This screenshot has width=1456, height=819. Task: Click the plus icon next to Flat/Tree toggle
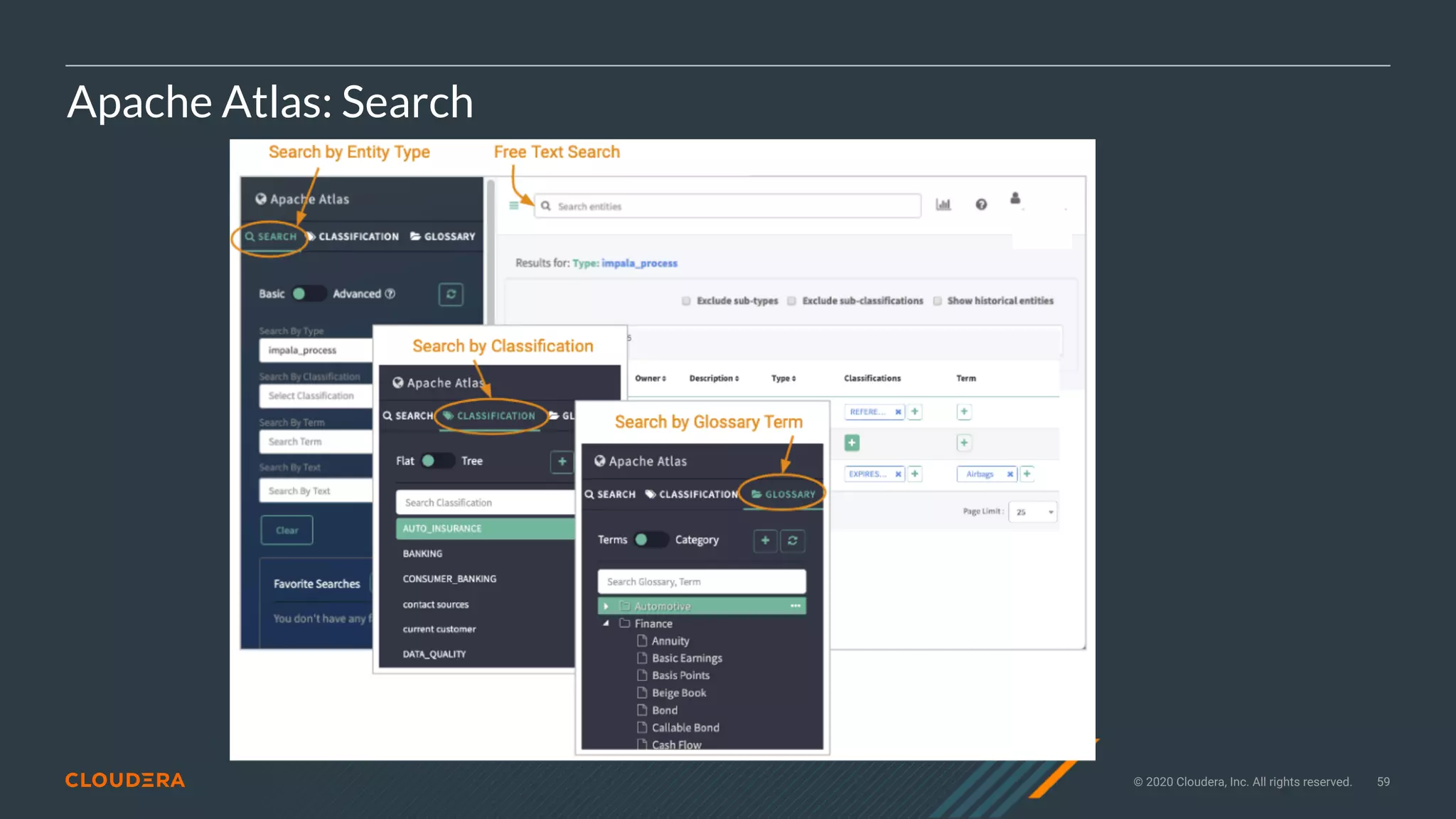(562, 461)
